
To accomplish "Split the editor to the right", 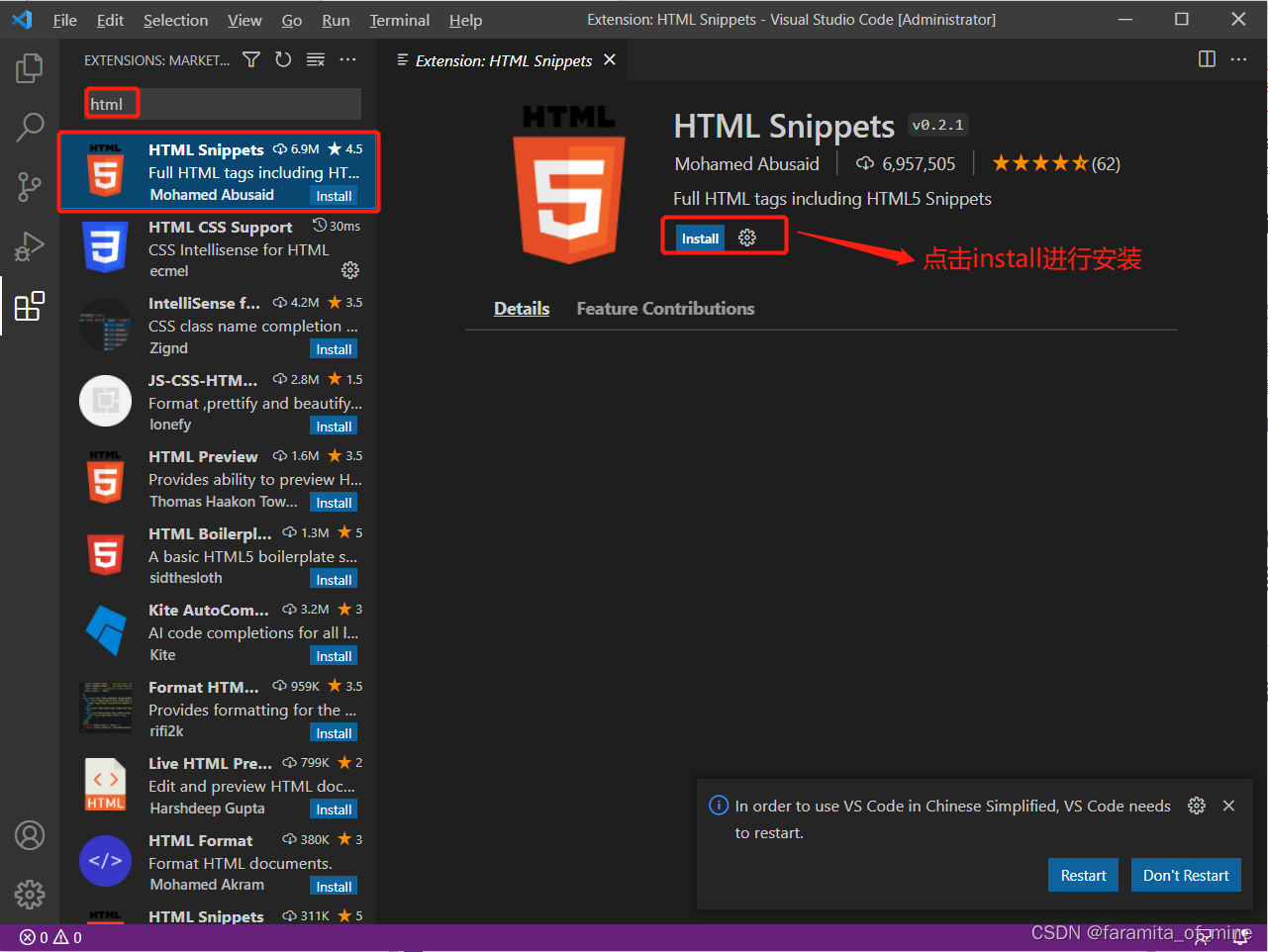I will click(1207, 59).
